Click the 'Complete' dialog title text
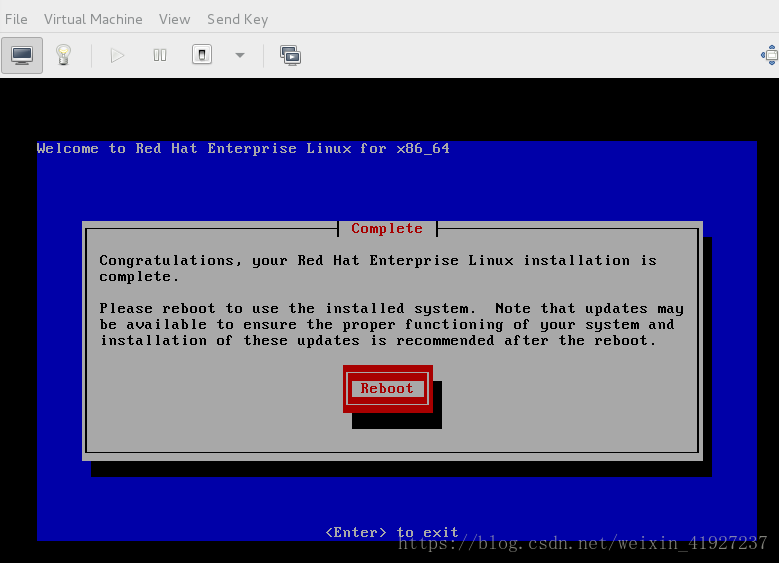Image resolution: width=779 pixels, height=563 pixels. [x=387, y=229]
